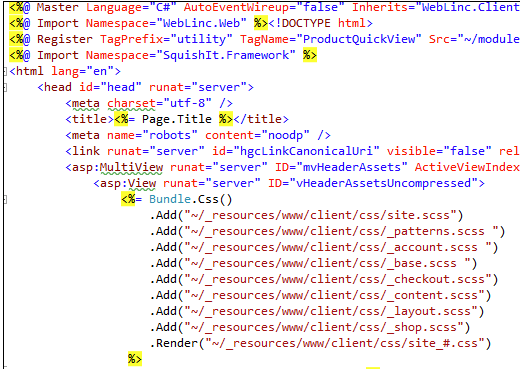The width and height of the screenshot is (520, 369).
Task: Place cursor on the Page.Title expression
Action: click(x=177, y=119)
